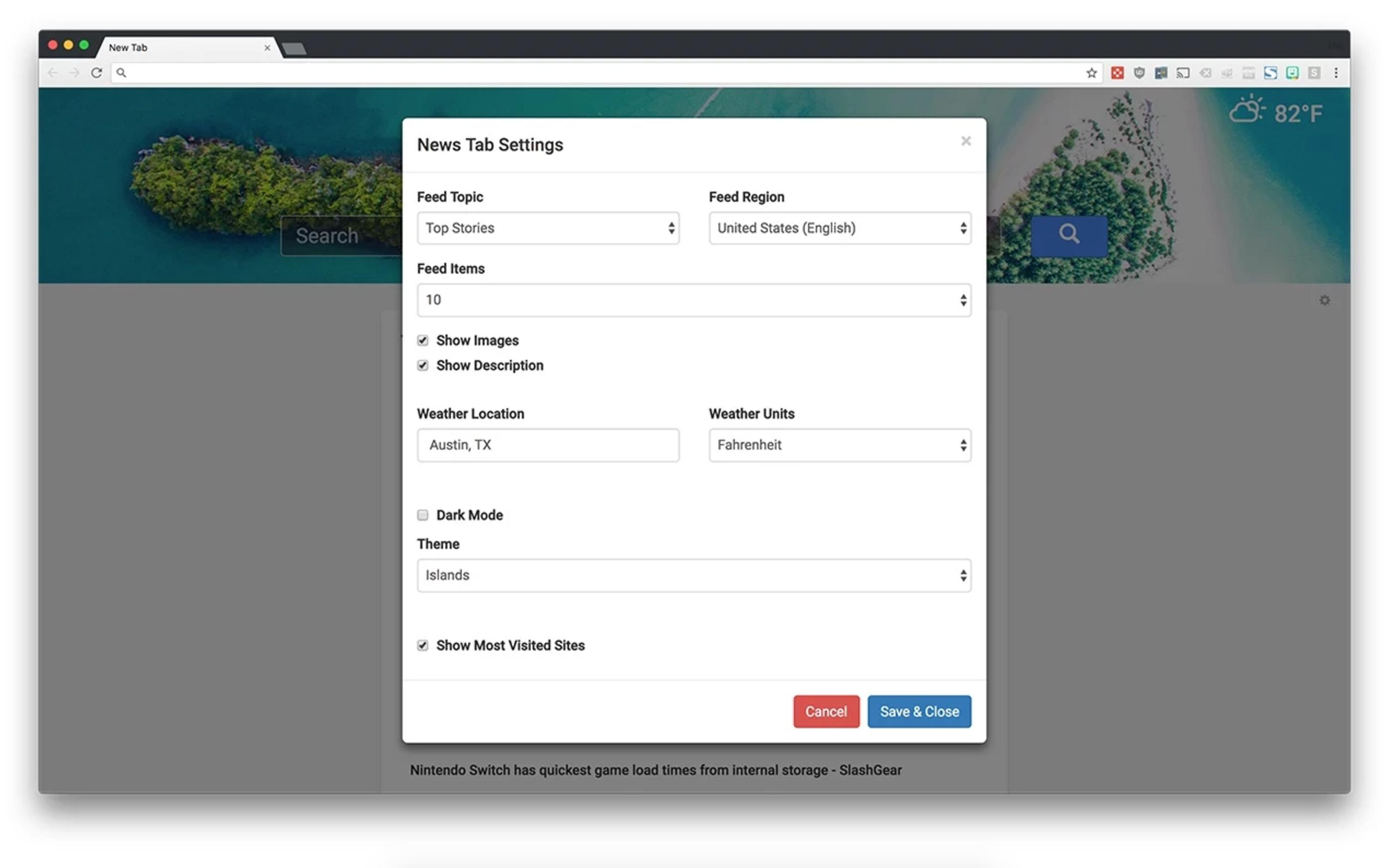Uncheck the Show Images checkbox

pos(423,341)
